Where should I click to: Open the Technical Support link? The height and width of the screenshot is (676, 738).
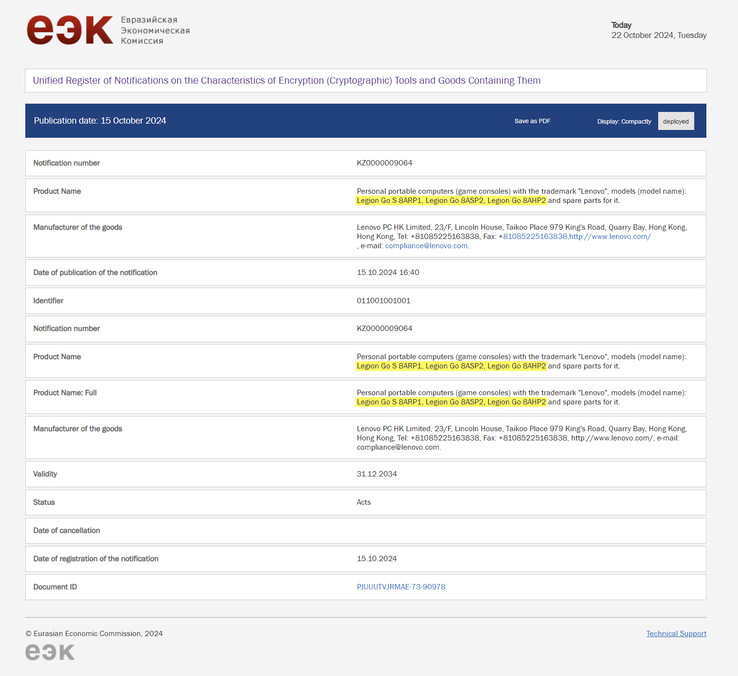tap(676, 633)
